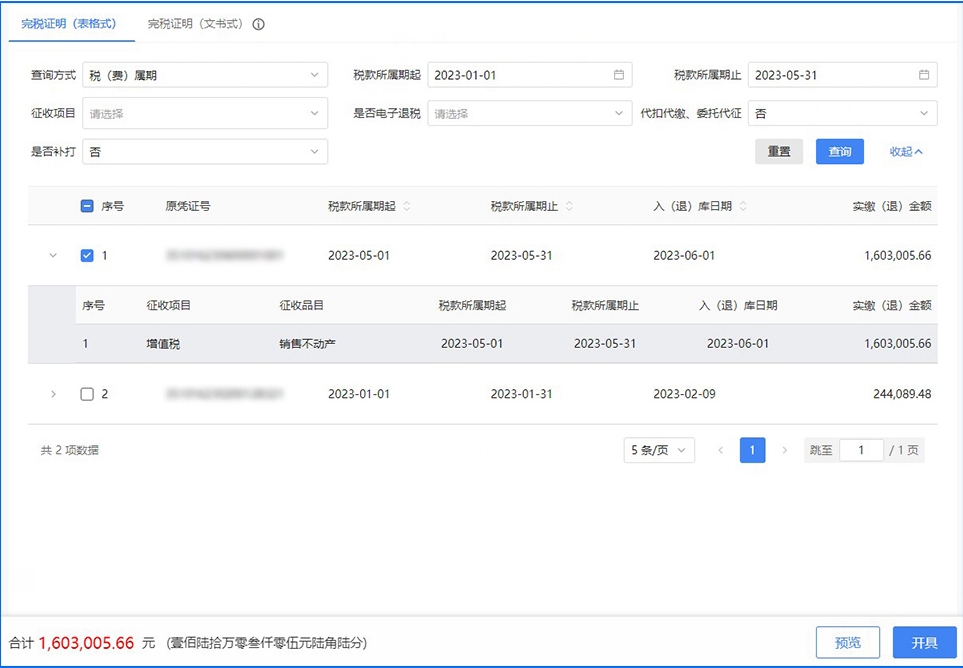Toggle the select-all checkbox in header
The width and height of the screenshot is (963, 668).
click(87, 207)
